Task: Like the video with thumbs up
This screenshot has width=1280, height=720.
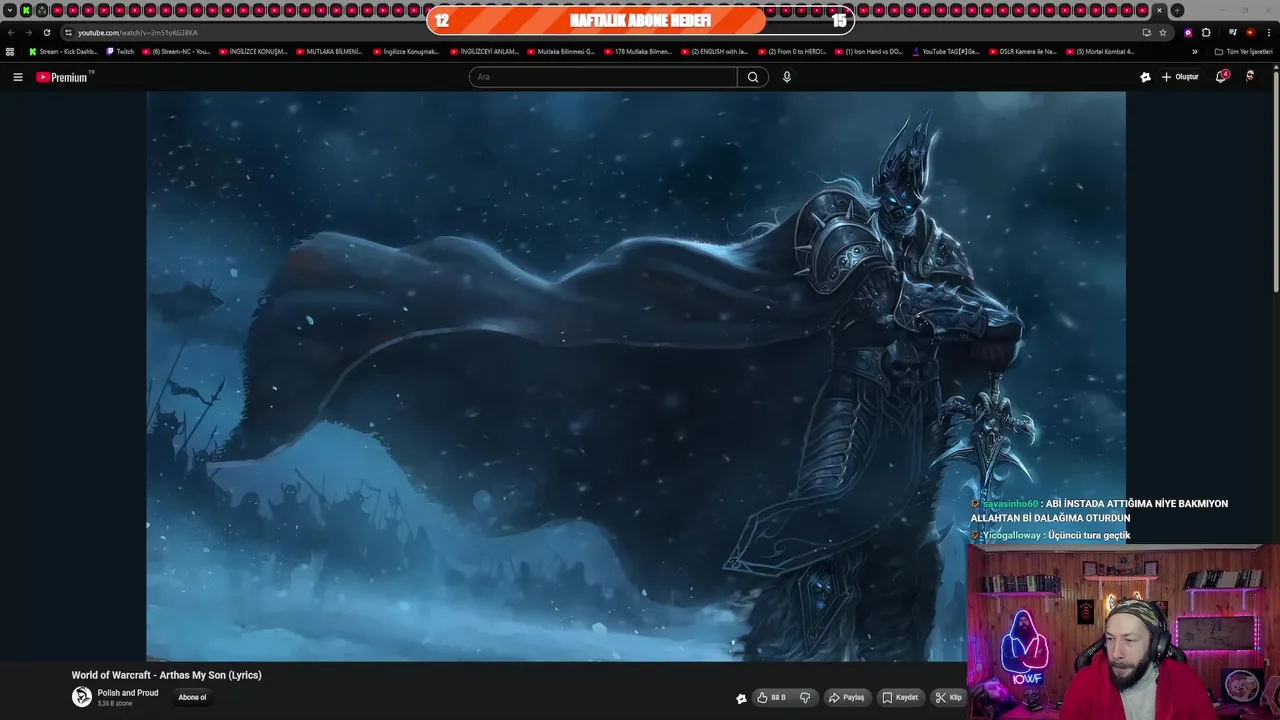Action: pos(771,698)
